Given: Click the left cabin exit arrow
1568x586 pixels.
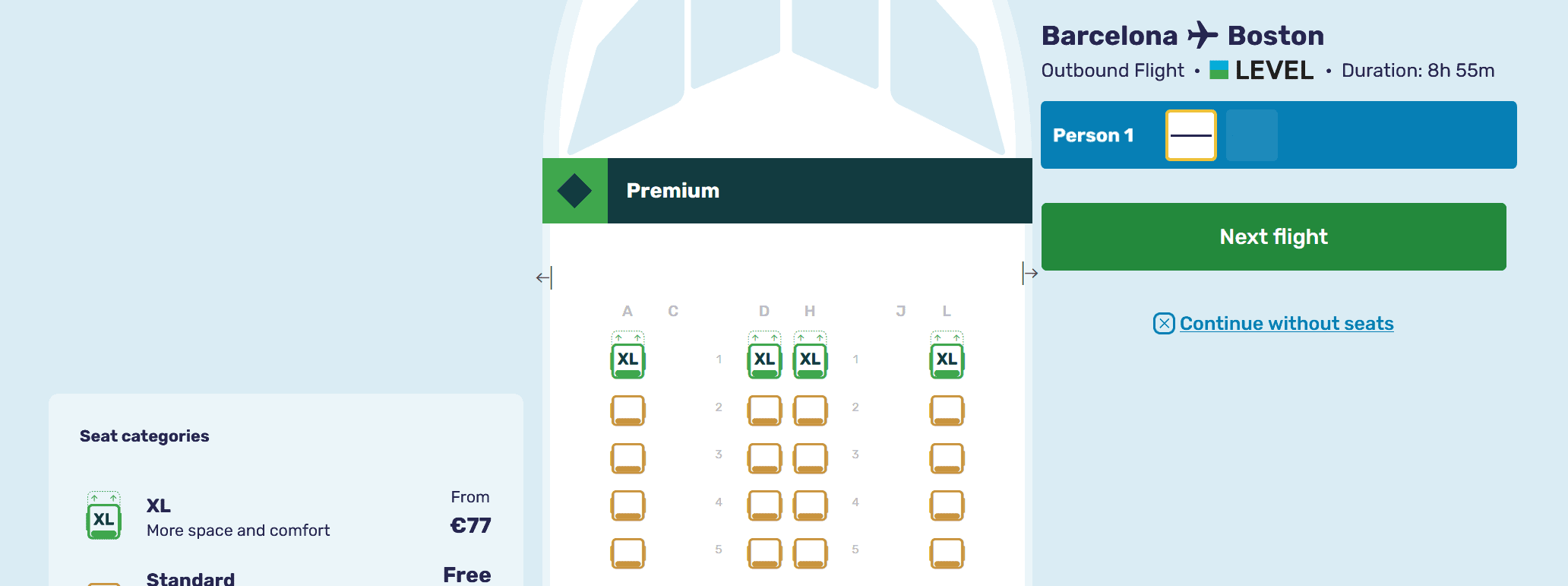Looking at the screenshot, I should tap(544, 277).
